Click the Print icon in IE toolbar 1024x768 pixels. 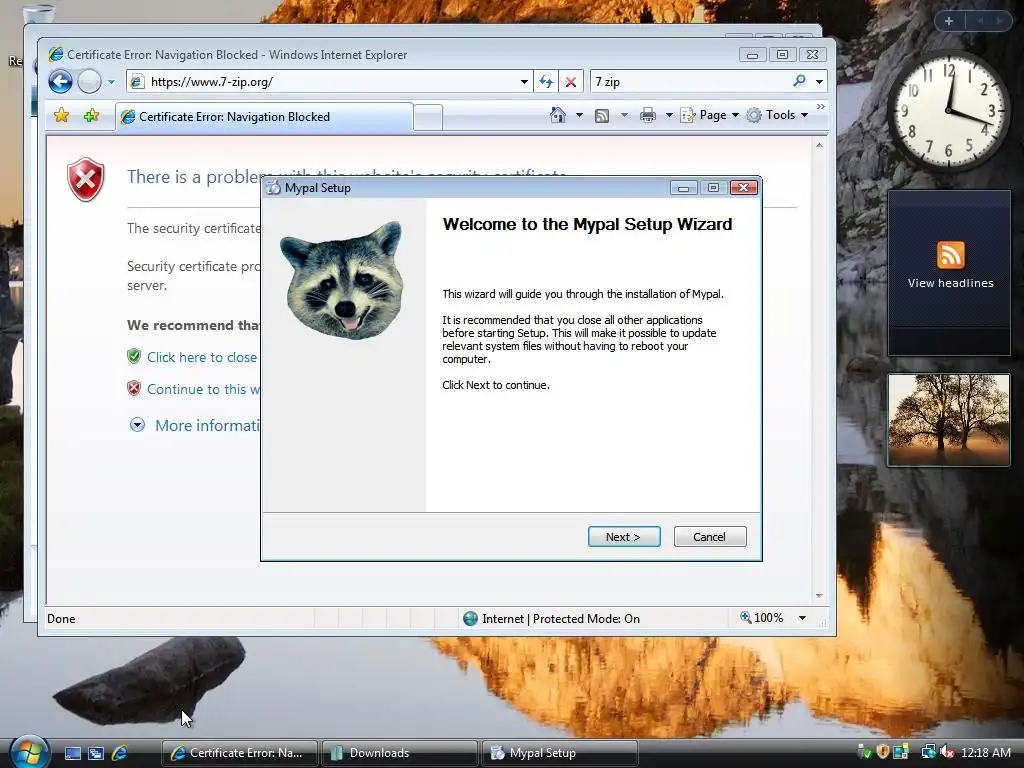click(x=648, y=116)
